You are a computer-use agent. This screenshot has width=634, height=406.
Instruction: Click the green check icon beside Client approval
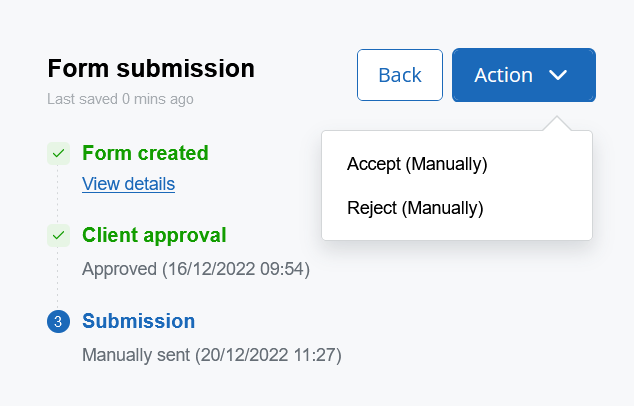58,236
